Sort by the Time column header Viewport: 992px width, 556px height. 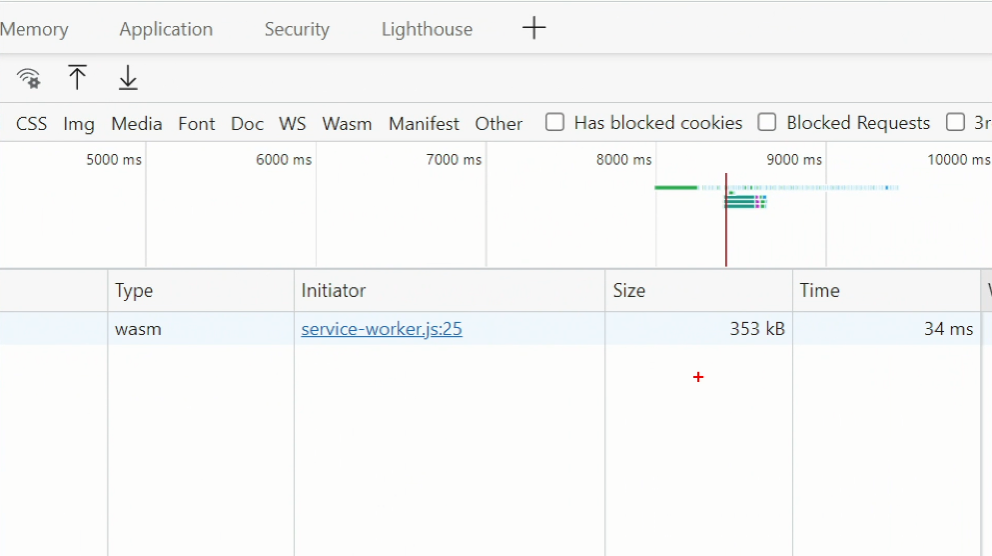click(819, 291)
